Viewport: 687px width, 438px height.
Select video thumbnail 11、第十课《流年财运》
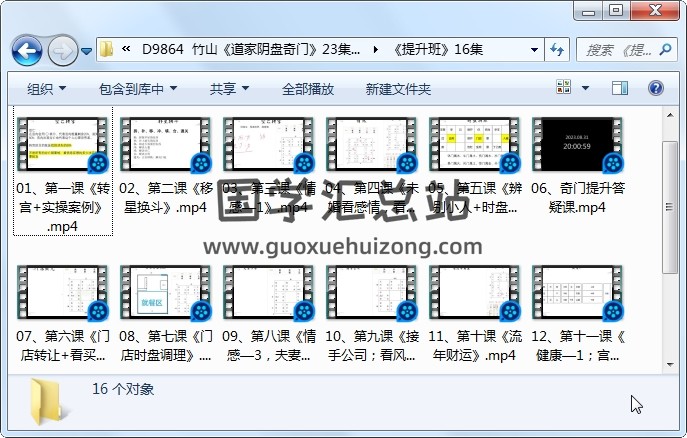(x=474, y=292)
